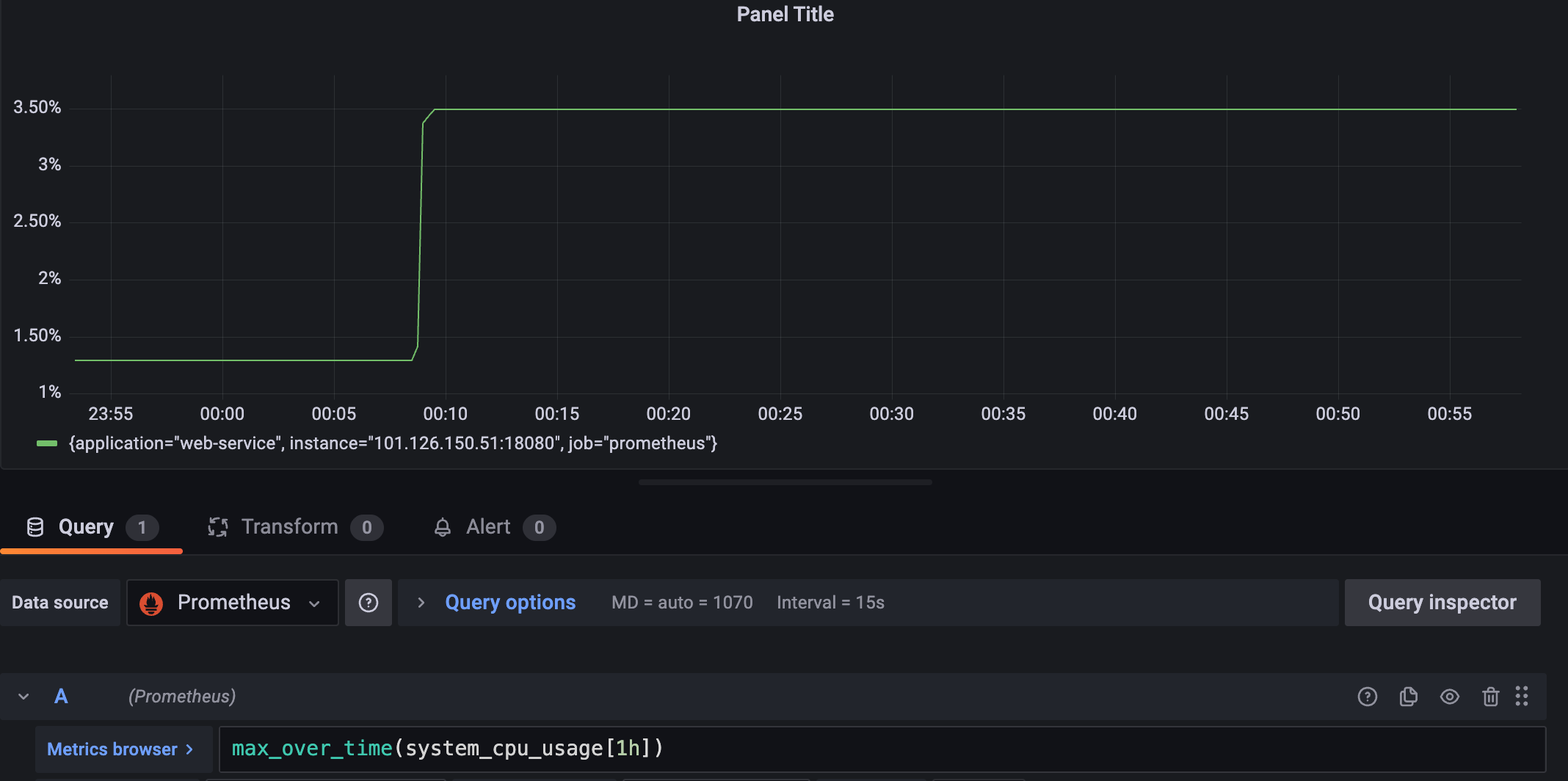Collapse query row A with chevron

coord(23,697)
